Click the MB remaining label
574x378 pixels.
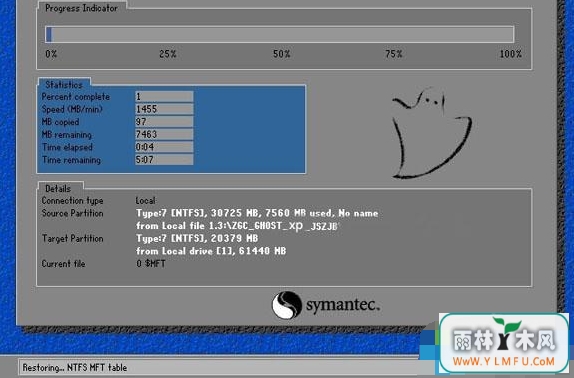(x=66, y=135)
